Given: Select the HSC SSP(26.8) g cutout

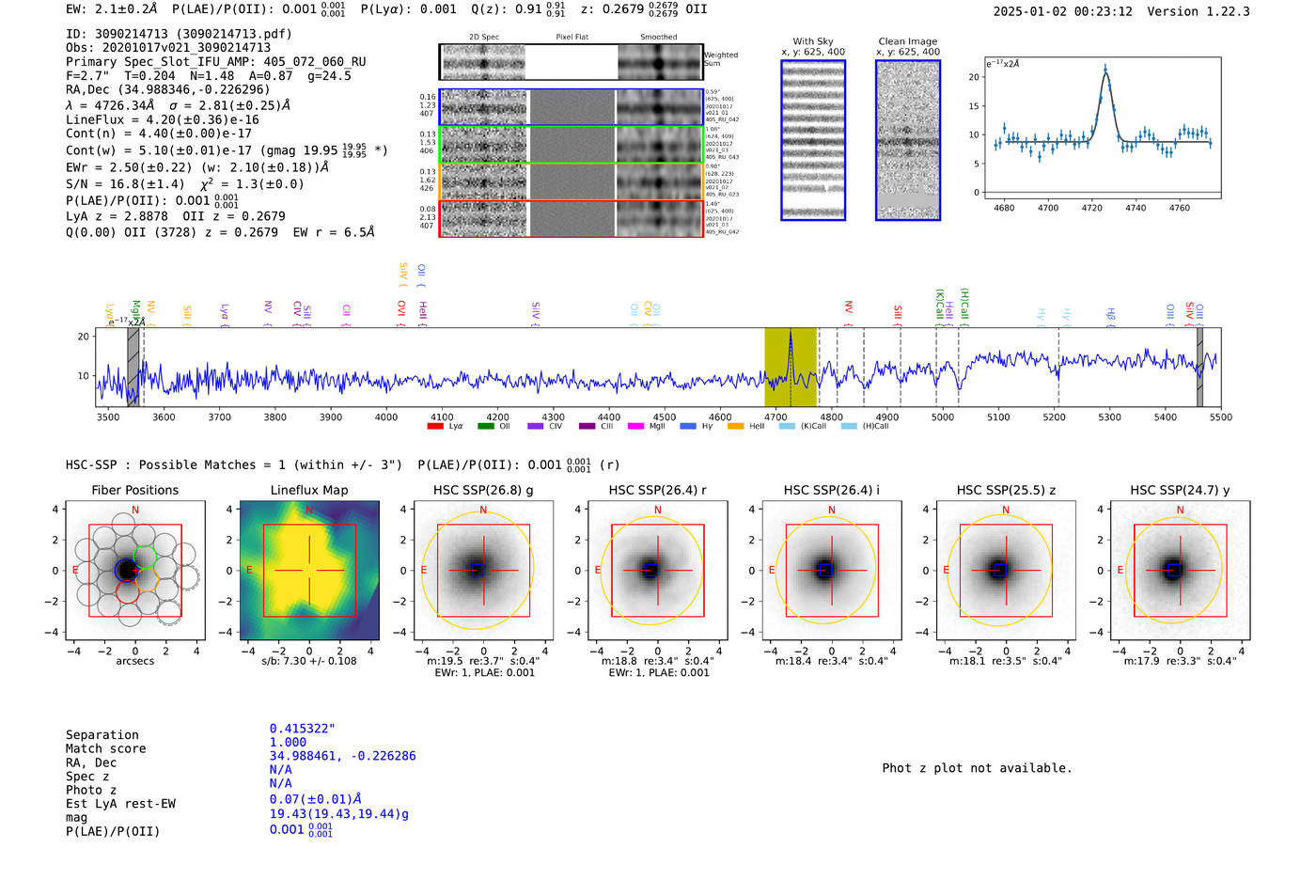Looking at the screenshot, I should click(483, 571).
